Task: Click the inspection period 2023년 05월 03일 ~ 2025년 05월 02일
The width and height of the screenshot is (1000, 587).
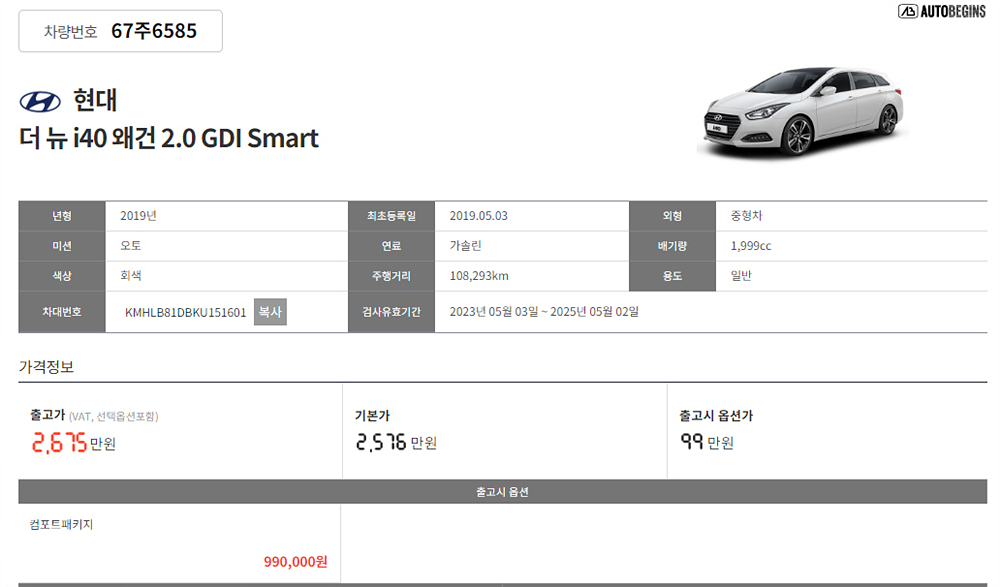Action: tap(544, 312)
